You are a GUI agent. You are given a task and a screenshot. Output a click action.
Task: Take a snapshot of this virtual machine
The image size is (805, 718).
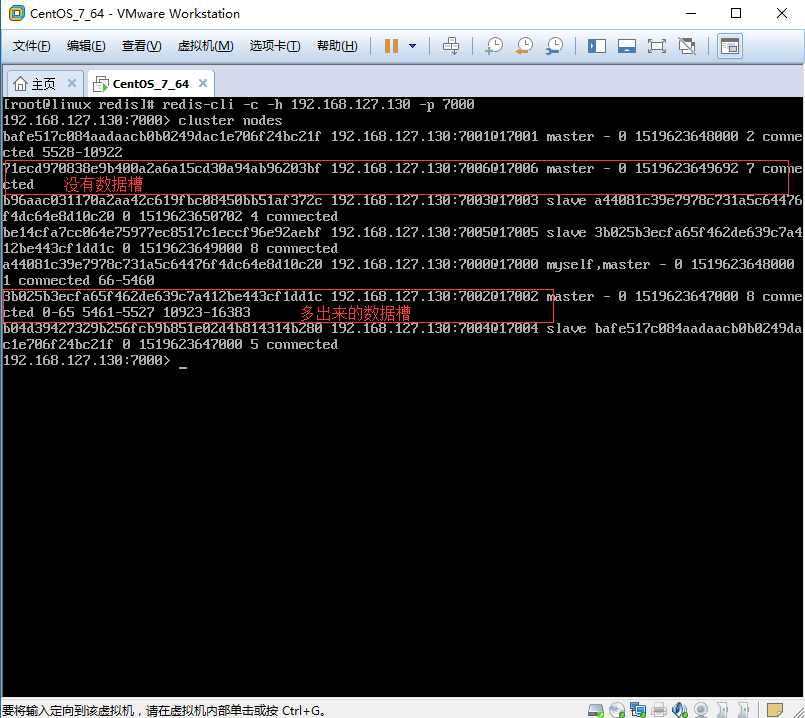(x=494, y=46)
